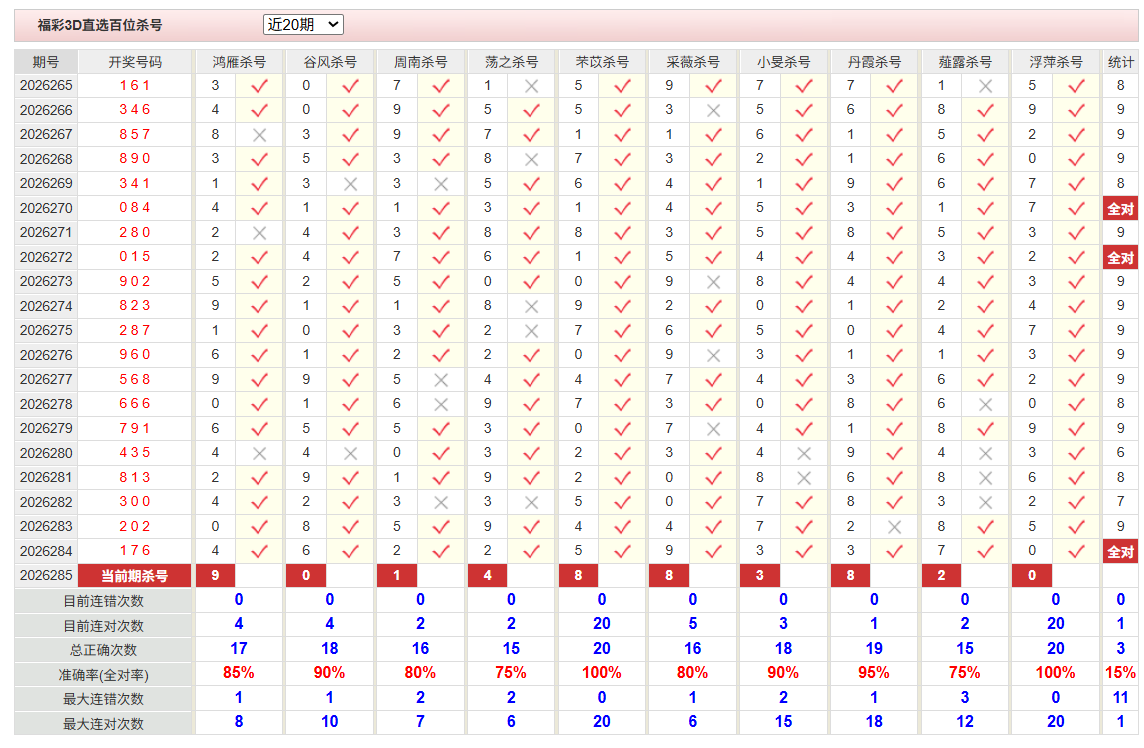Click the 最大连对次数 row label

(104, 724)
